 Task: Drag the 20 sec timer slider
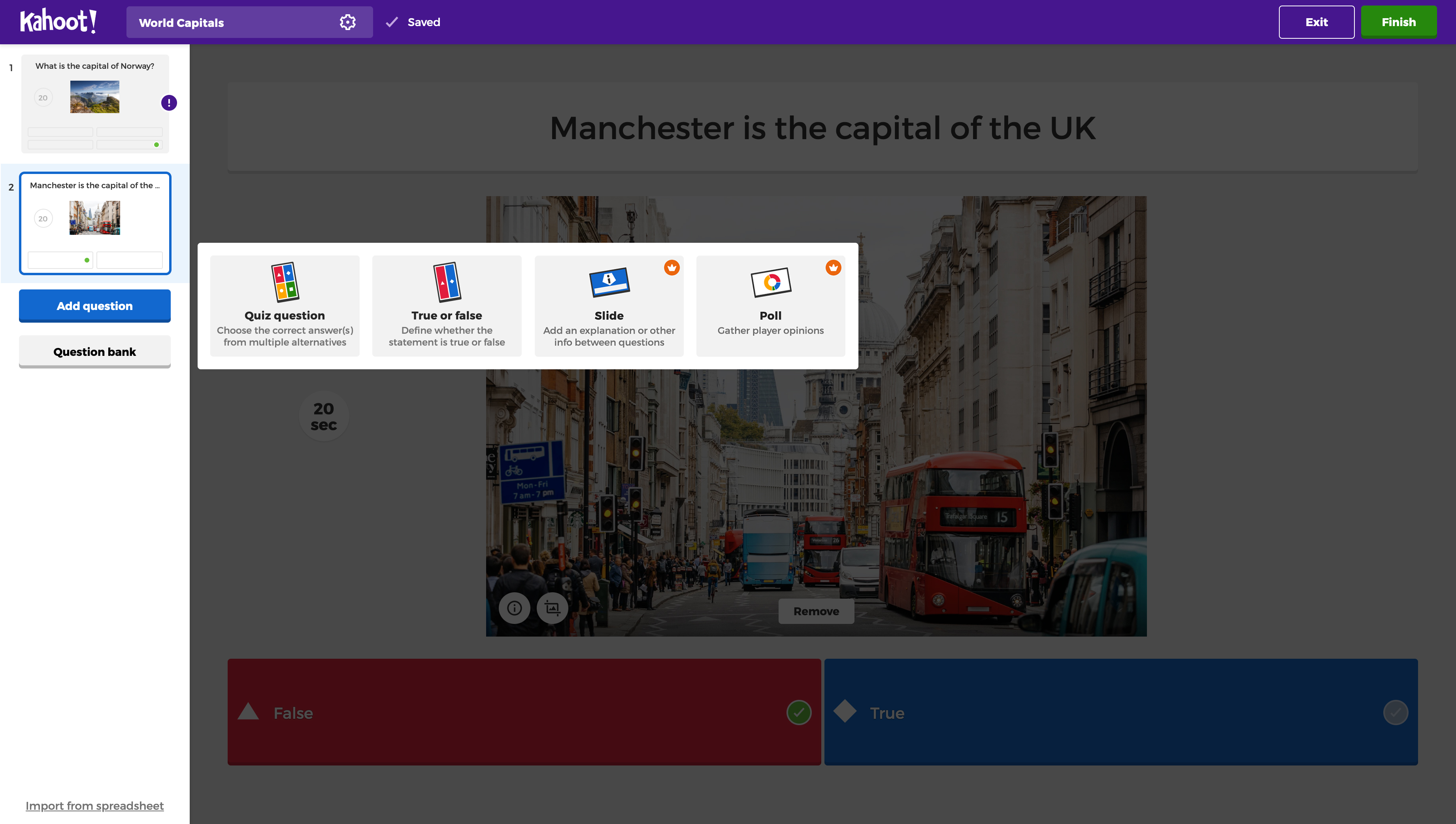click(324, 416)
